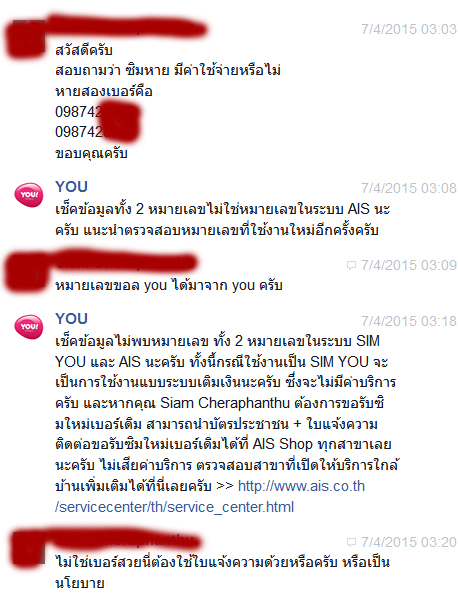Open the YOU sender name above the 03:18 reply
The width and height of the screenshot is (458, 602).
coord(71,319)
